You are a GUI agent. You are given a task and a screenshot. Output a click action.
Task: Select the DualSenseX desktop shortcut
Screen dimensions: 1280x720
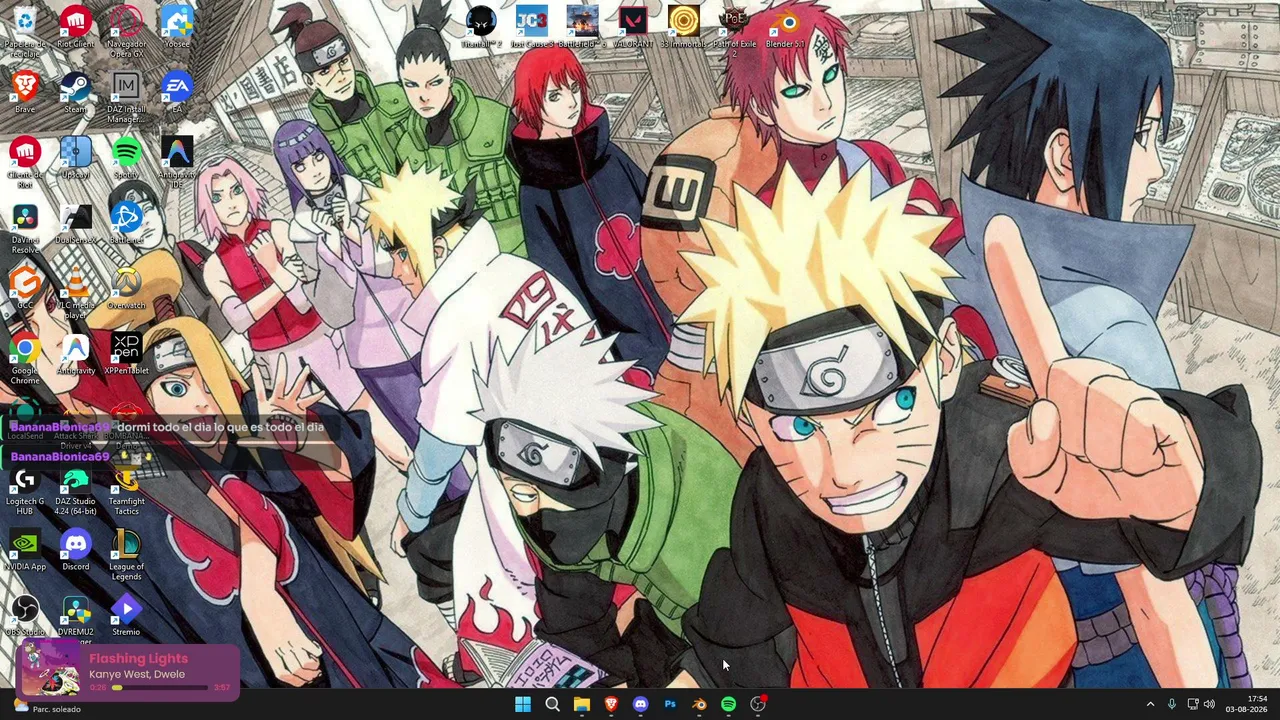76,223
